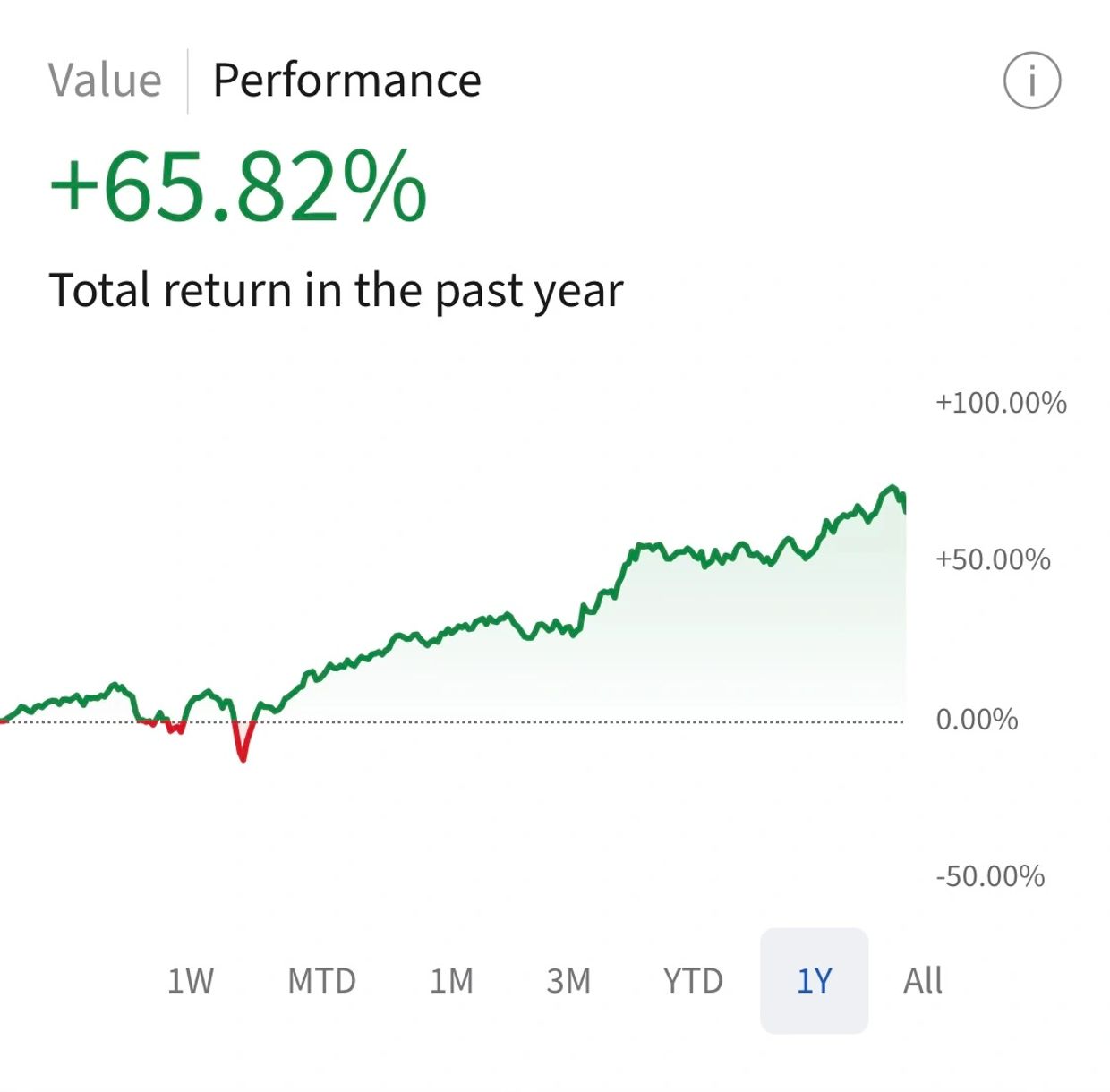The image size is (1110, 1092).
Task: Show the 1W time range
Action: pyautogui.click(x=191, y=981)
